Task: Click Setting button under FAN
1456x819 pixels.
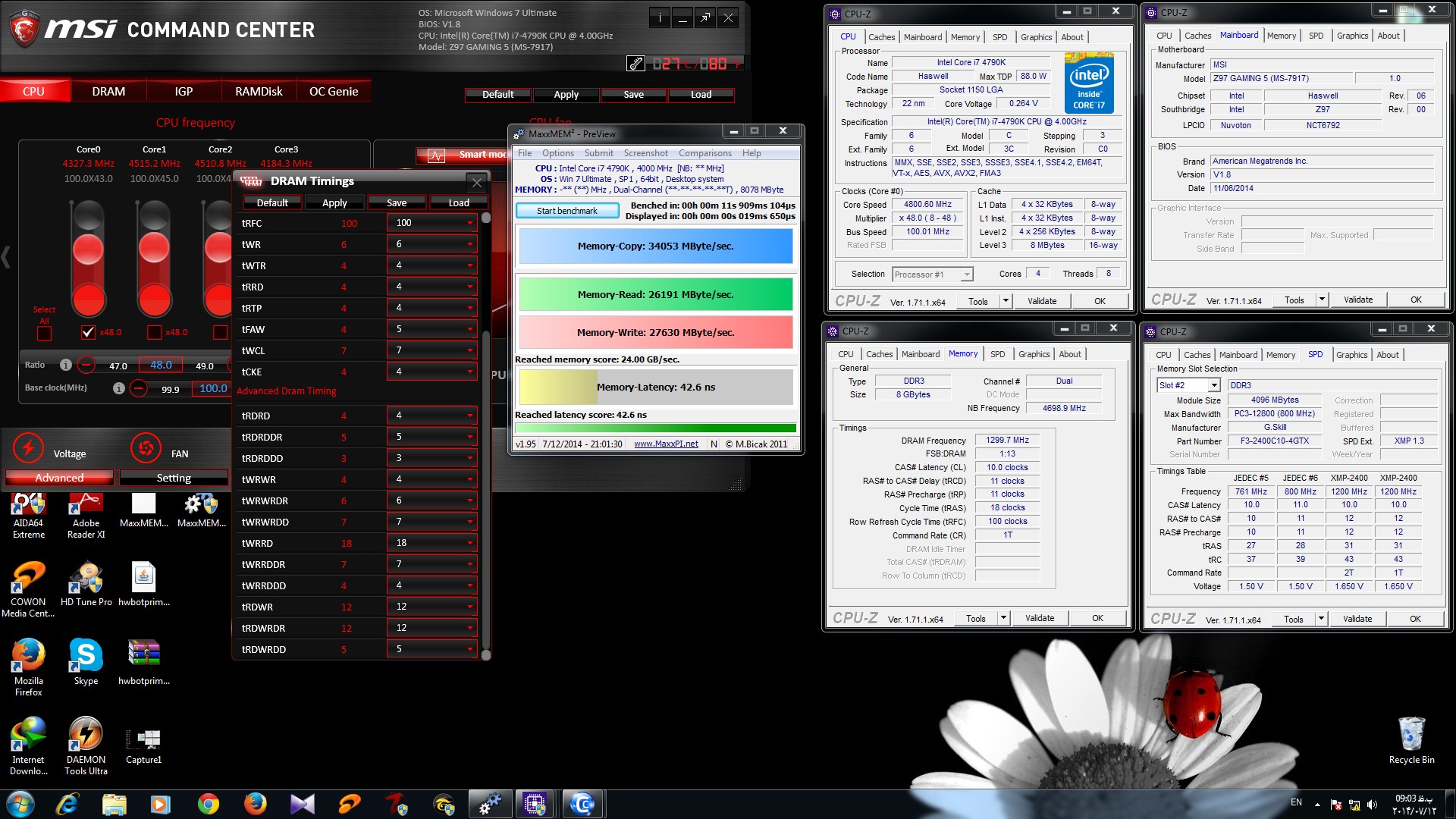Action: [174, 478]
